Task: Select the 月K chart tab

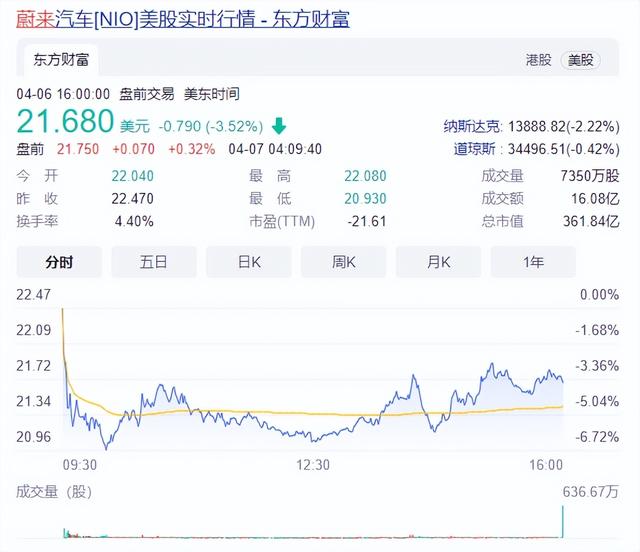Action: click(x=438, y=262)
